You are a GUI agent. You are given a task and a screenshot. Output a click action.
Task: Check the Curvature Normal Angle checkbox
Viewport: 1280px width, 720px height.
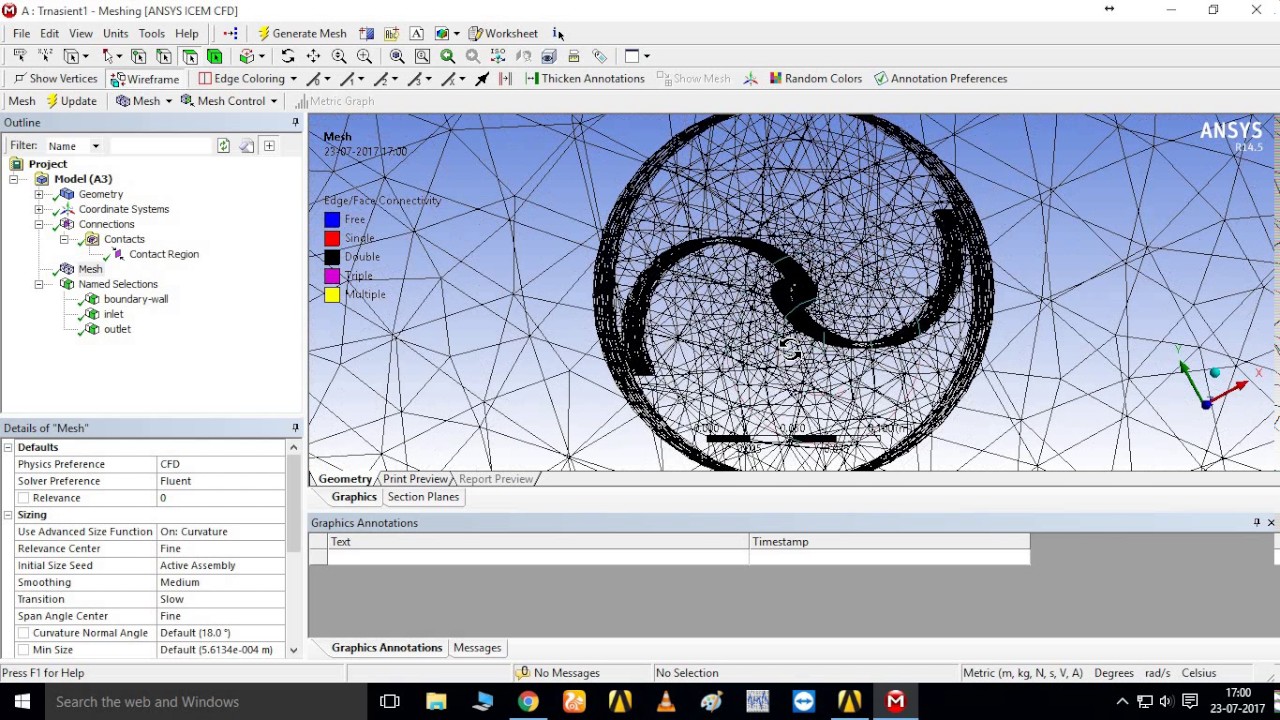(23, 633)
